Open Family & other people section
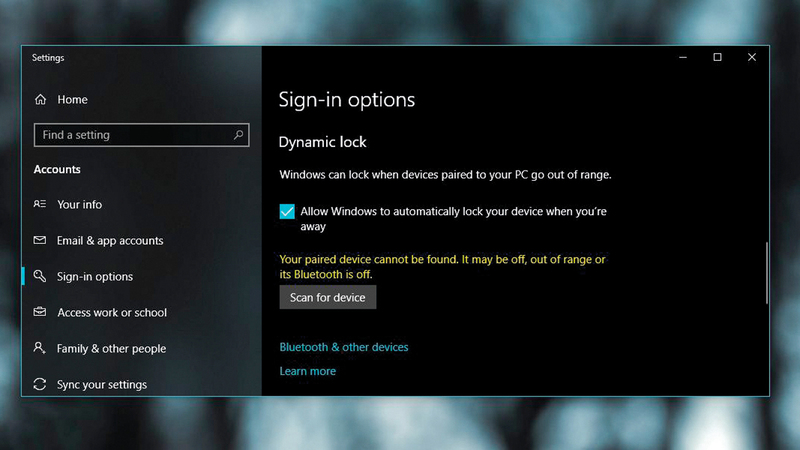This screenshot has height=450, width=800. pyautogui.click(x=111, y=349)
